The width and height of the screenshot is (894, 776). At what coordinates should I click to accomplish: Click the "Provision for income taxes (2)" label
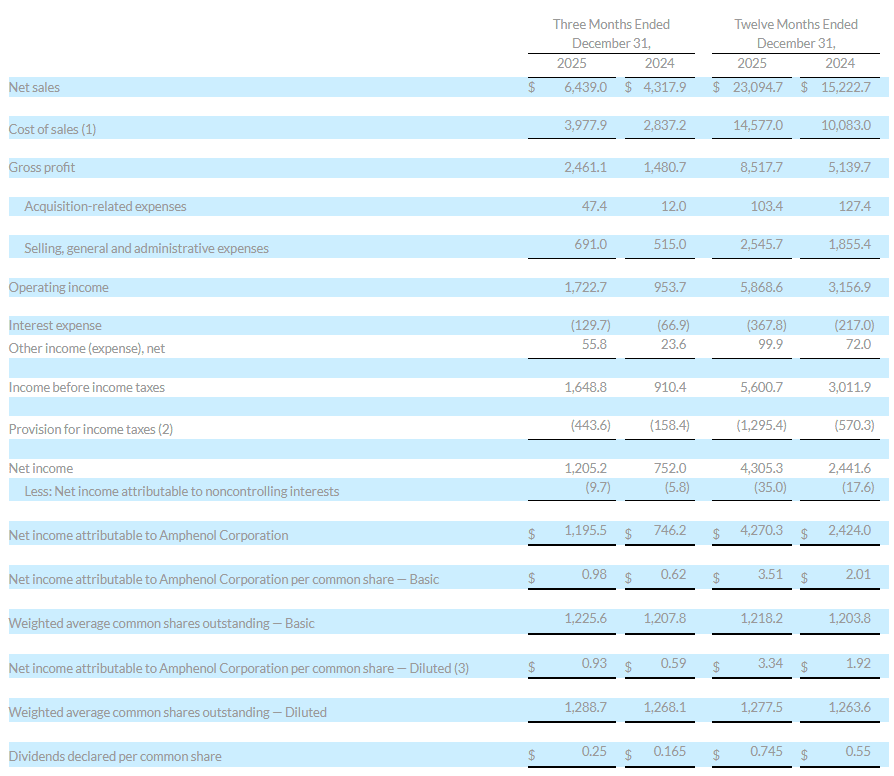[x=91, y=429]
